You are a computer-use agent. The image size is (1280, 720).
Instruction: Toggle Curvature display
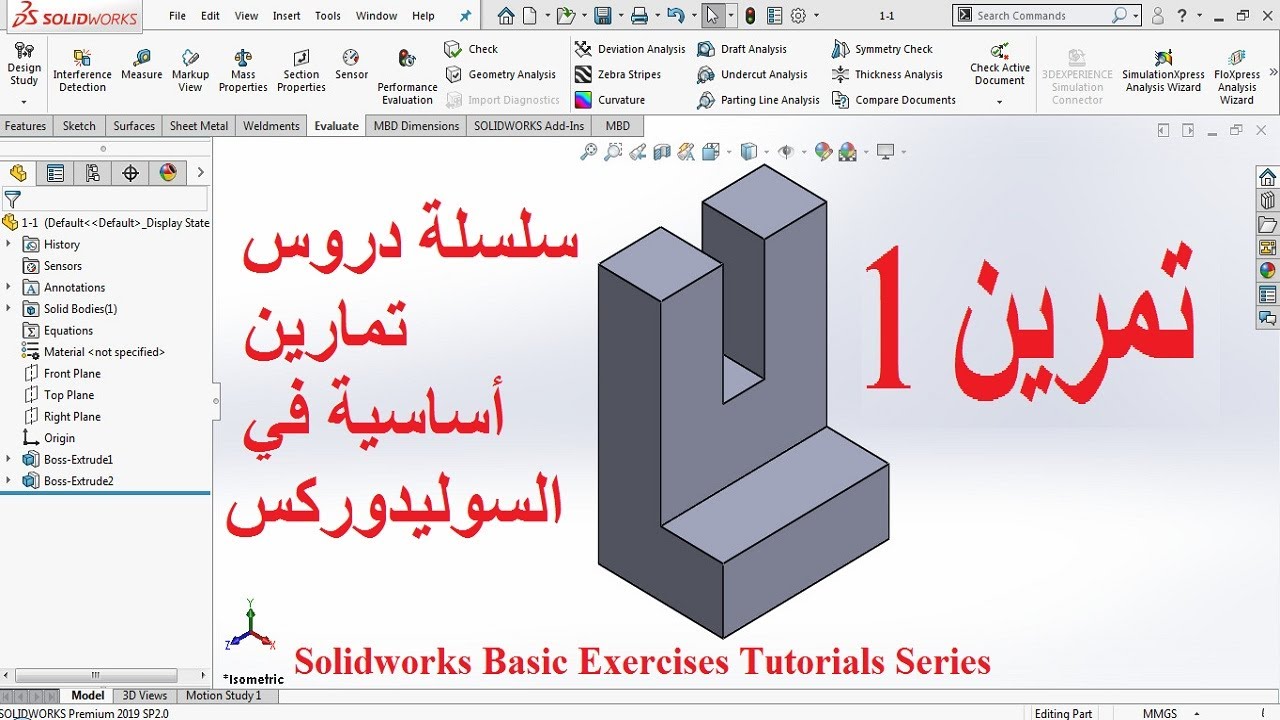pos(610,100)
